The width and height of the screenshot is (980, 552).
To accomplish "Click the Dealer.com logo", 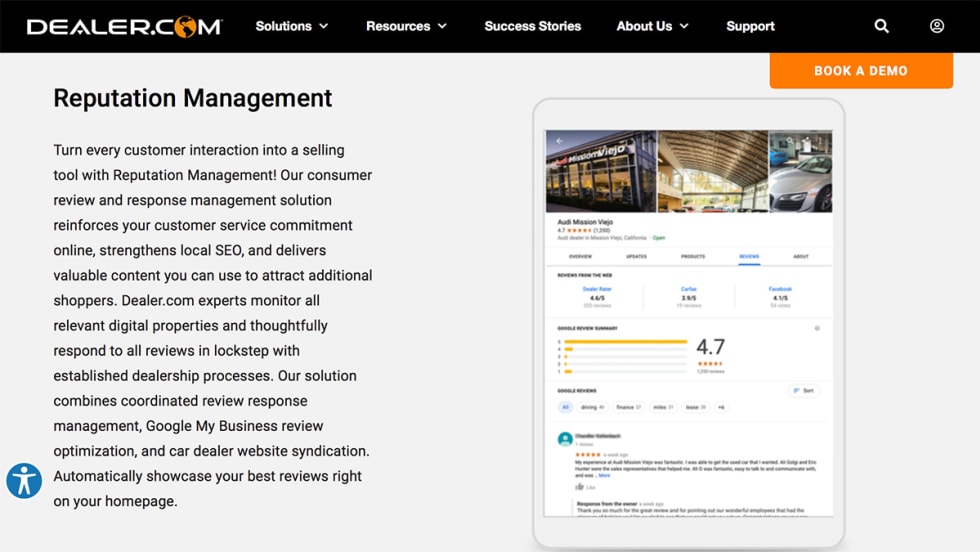I will tap(124, 27).
